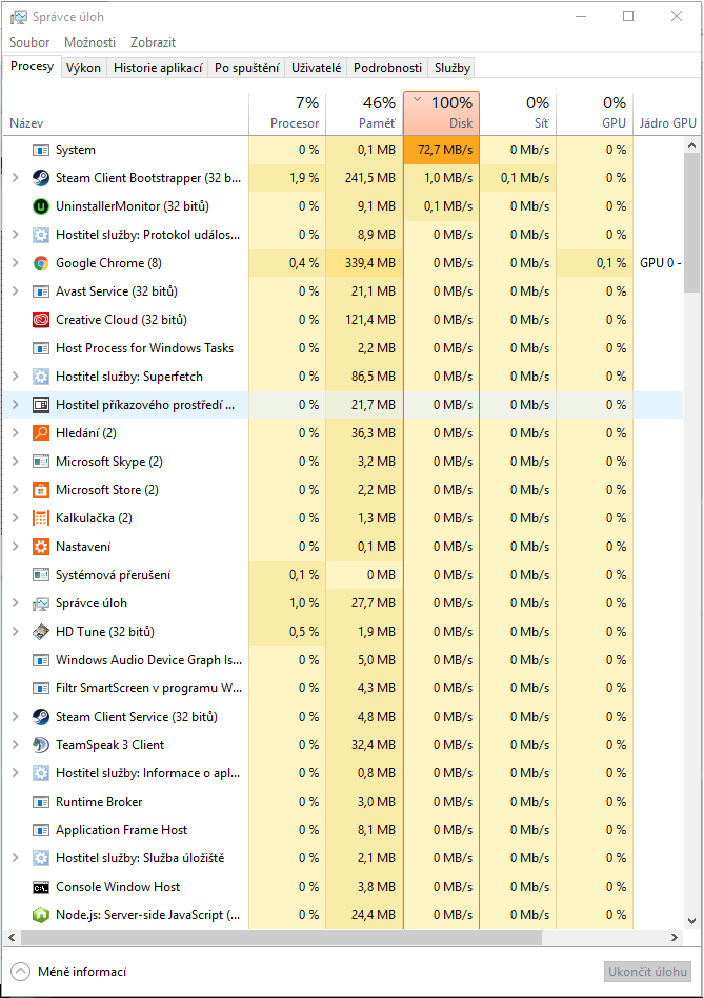Sort processes by the Síť column

point(518,113)
